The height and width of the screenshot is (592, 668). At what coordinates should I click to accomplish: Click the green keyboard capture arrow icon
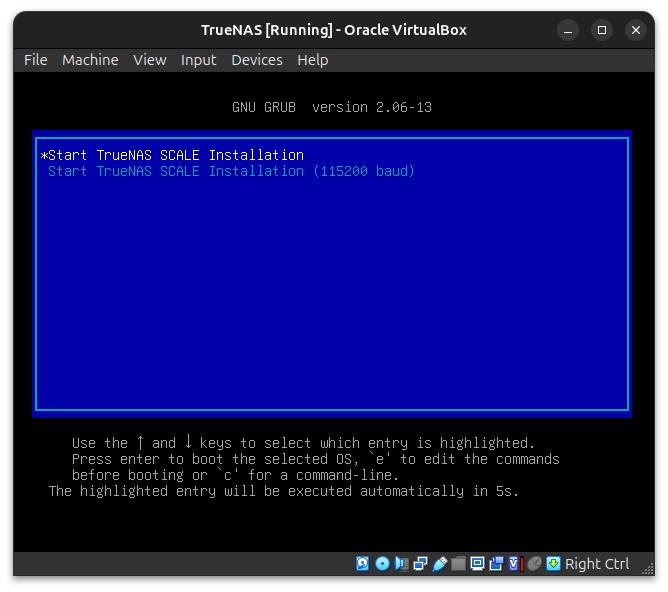[x=553, y=564]
